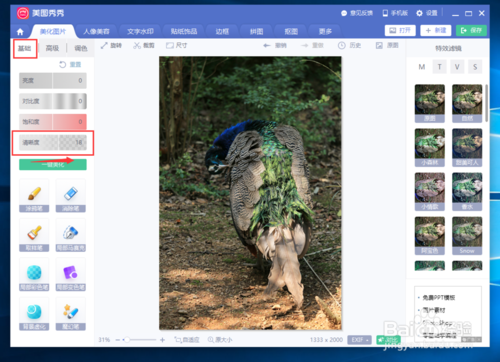Click the 裁剪 crop scissors icon
This screenshot has width=500, height=362.
coord(137,45)
